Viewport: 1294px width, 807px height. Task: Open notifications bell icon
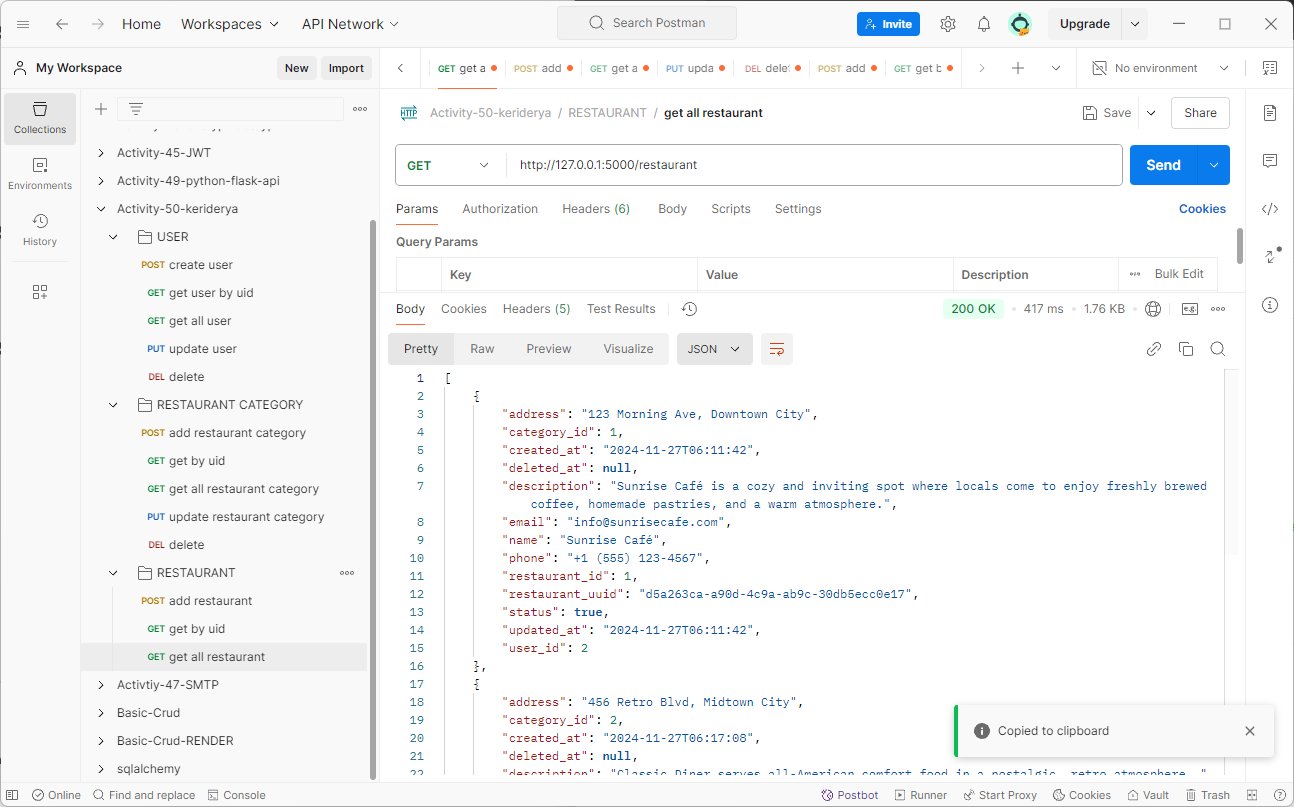984,24
